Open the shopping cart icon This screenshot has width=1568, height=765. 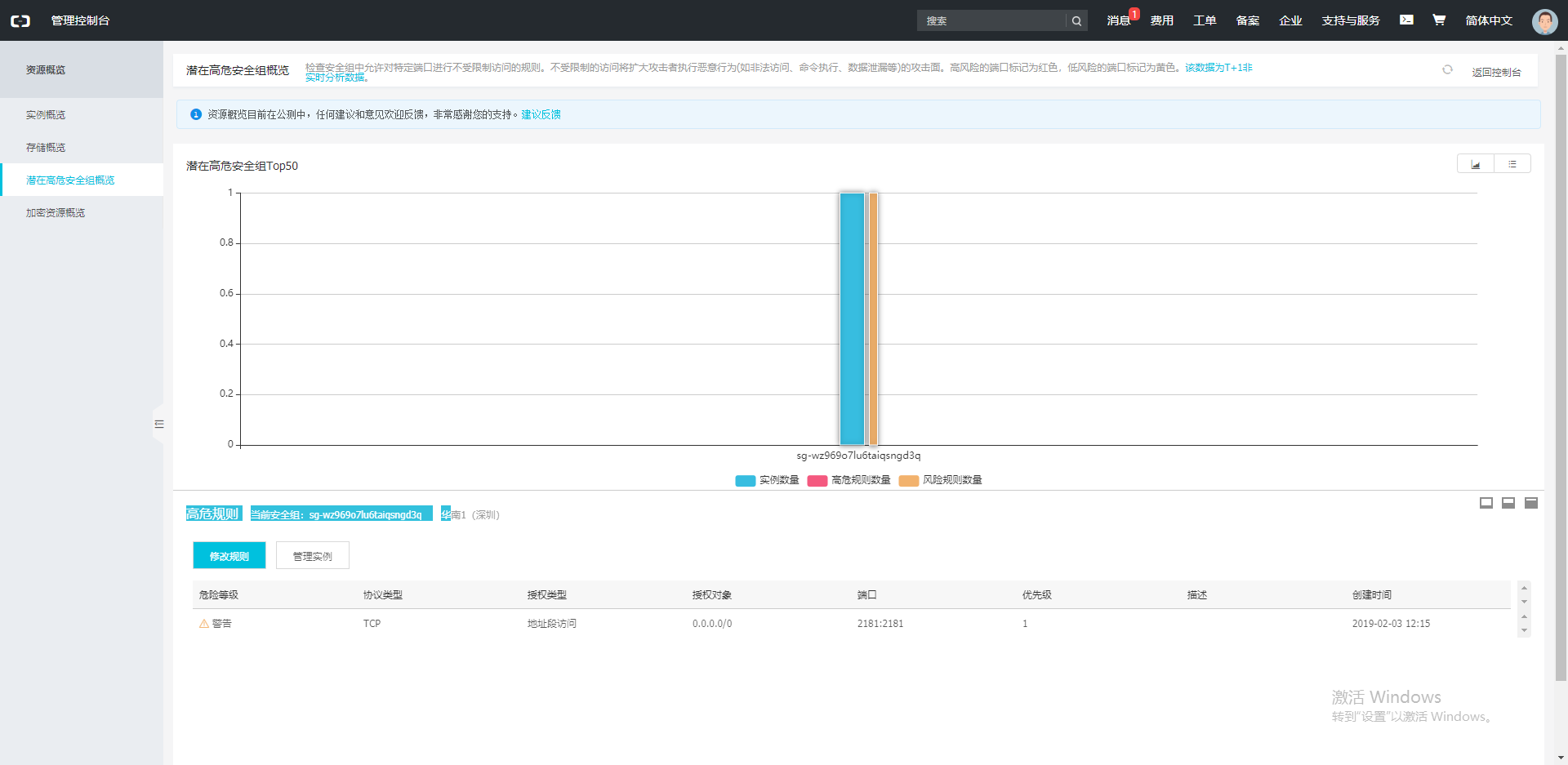[1439, 20]
